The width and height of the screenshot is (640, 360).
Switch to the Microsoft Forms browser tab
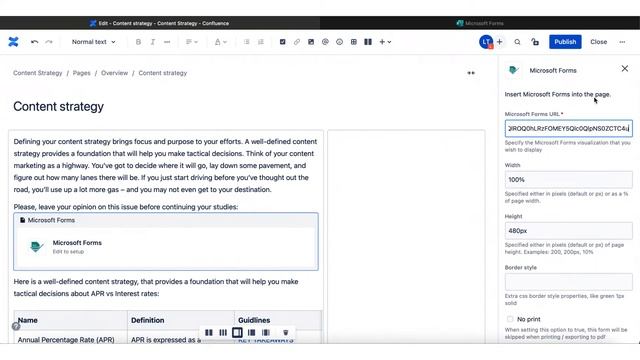(480, 23)
